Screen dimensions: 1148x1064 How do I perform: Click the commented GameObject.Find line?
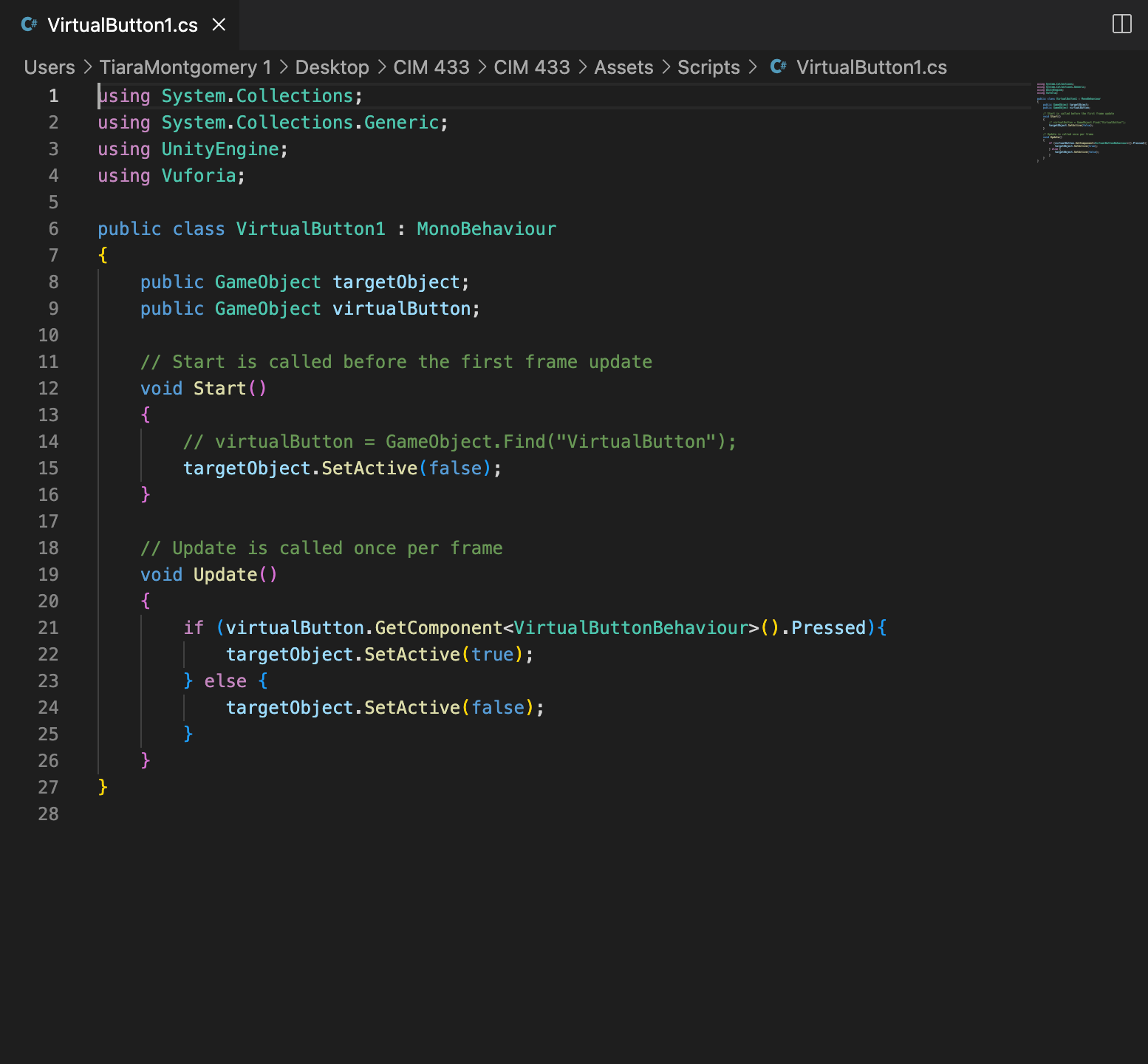point(459,442)
